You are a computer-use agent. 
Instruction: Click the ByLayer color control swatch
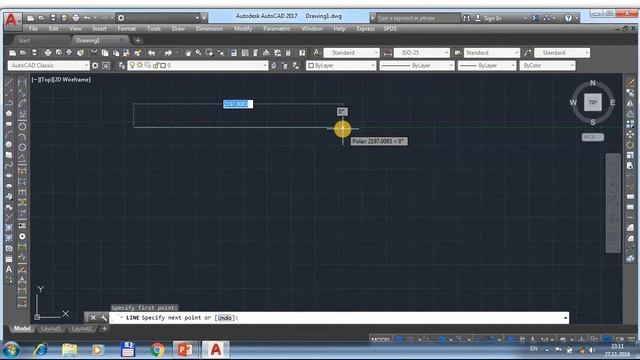pos(311,65)
